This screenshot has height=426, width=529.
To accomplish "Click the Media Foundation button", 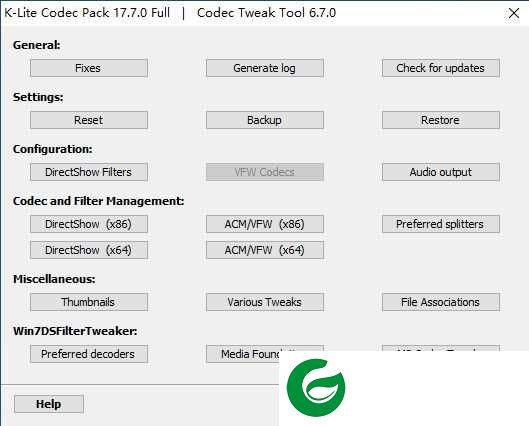I will click(x=243, y=354).
